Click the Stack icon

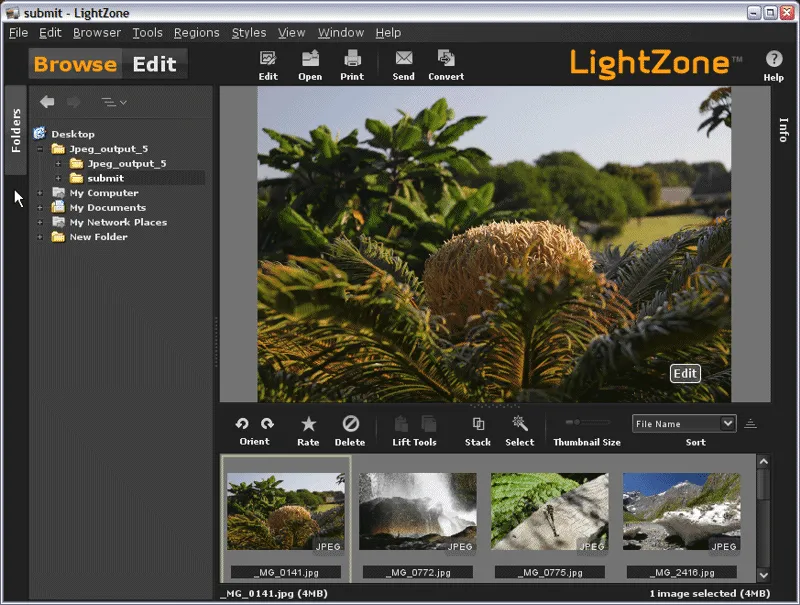(x=477, y=424)
